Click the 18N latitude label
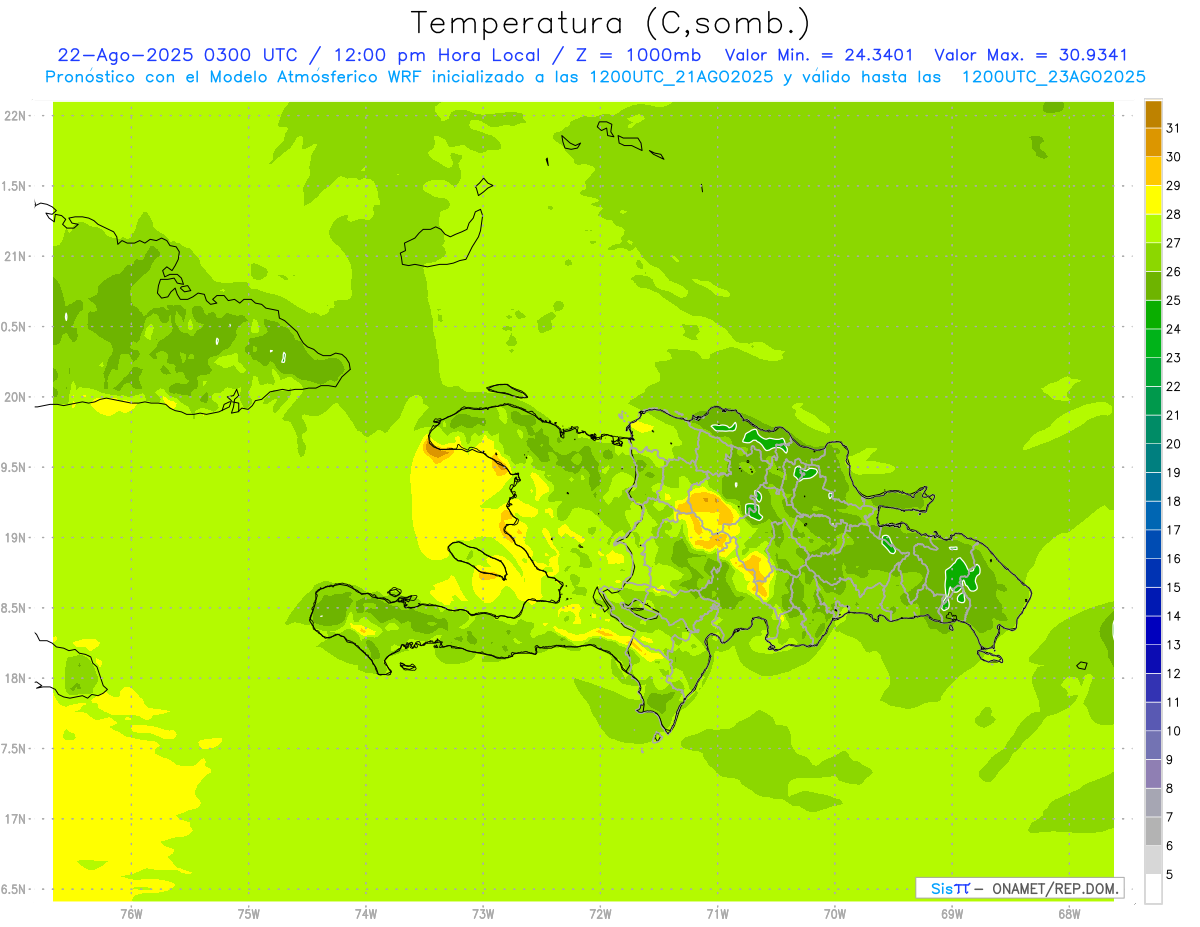 (16, 678)
